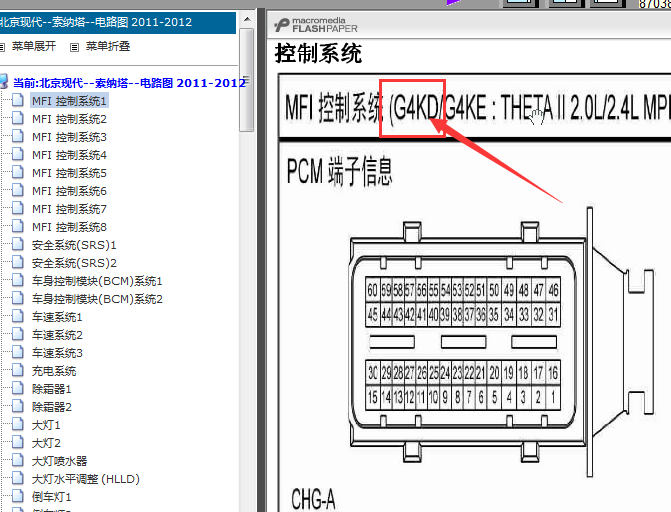Click pin 1 in the PCM connector
Screen dimensions: 671x512
click(553, 397)
